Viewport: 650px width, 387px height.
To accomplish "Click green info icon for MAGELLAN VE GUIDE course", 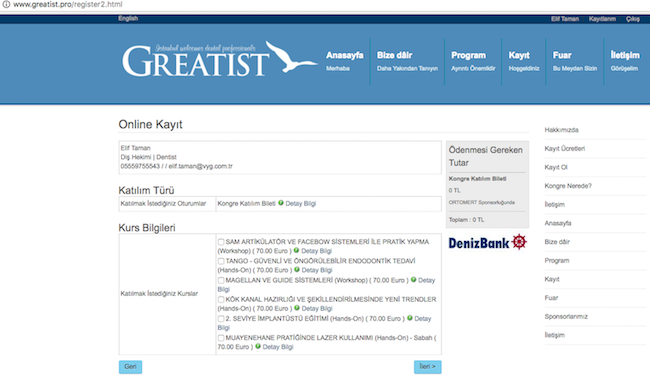I will pyautogui.click(x=413, y=280).
